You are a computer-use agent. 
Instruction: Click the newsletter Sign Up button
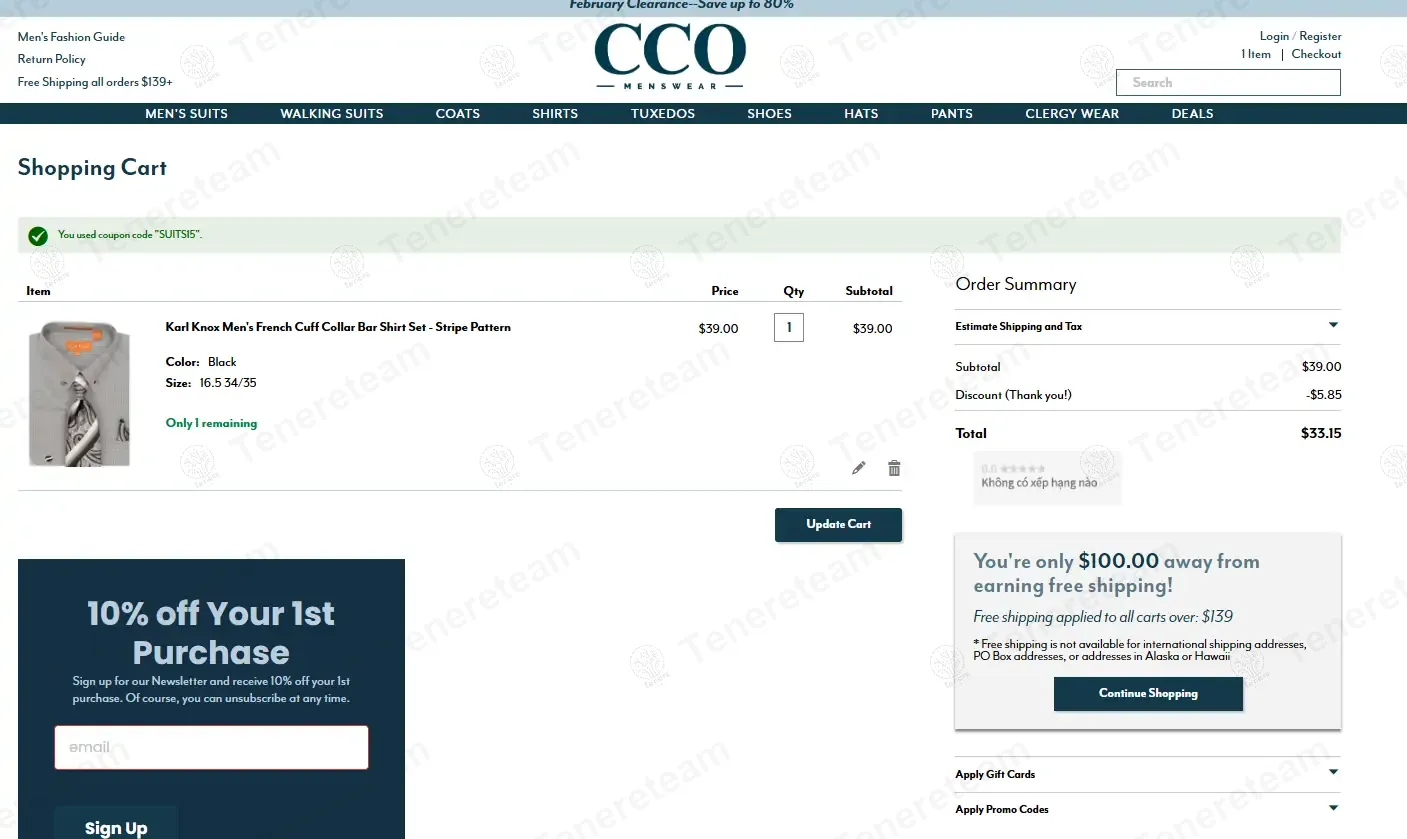(116, 826)
